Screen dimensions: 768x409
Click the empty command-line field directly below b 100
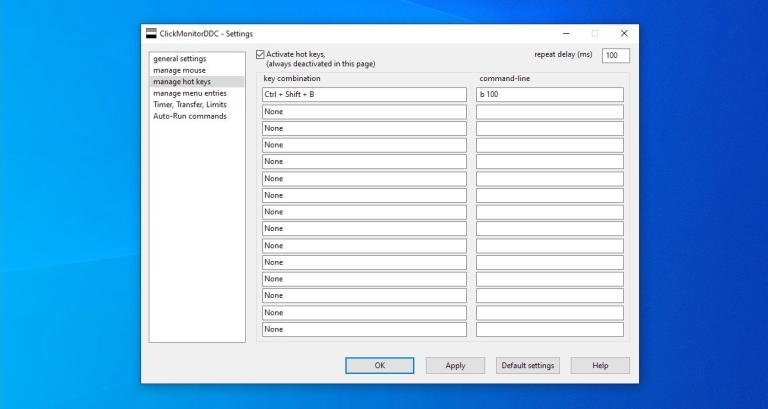[x=550, y=112]
